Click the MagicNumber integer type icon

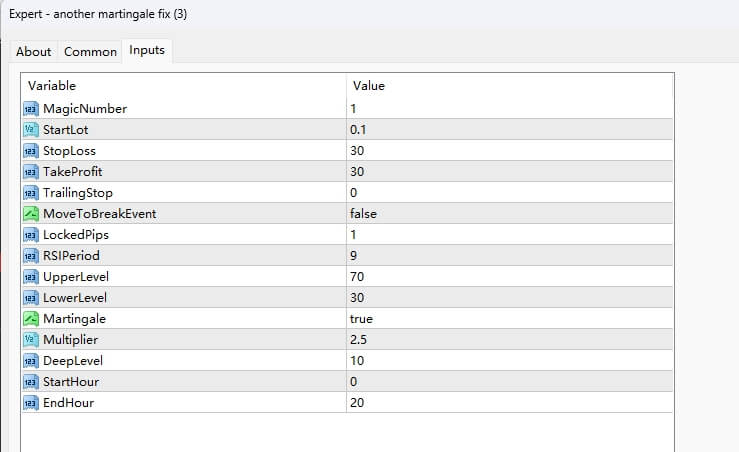[x=30, y=108]
